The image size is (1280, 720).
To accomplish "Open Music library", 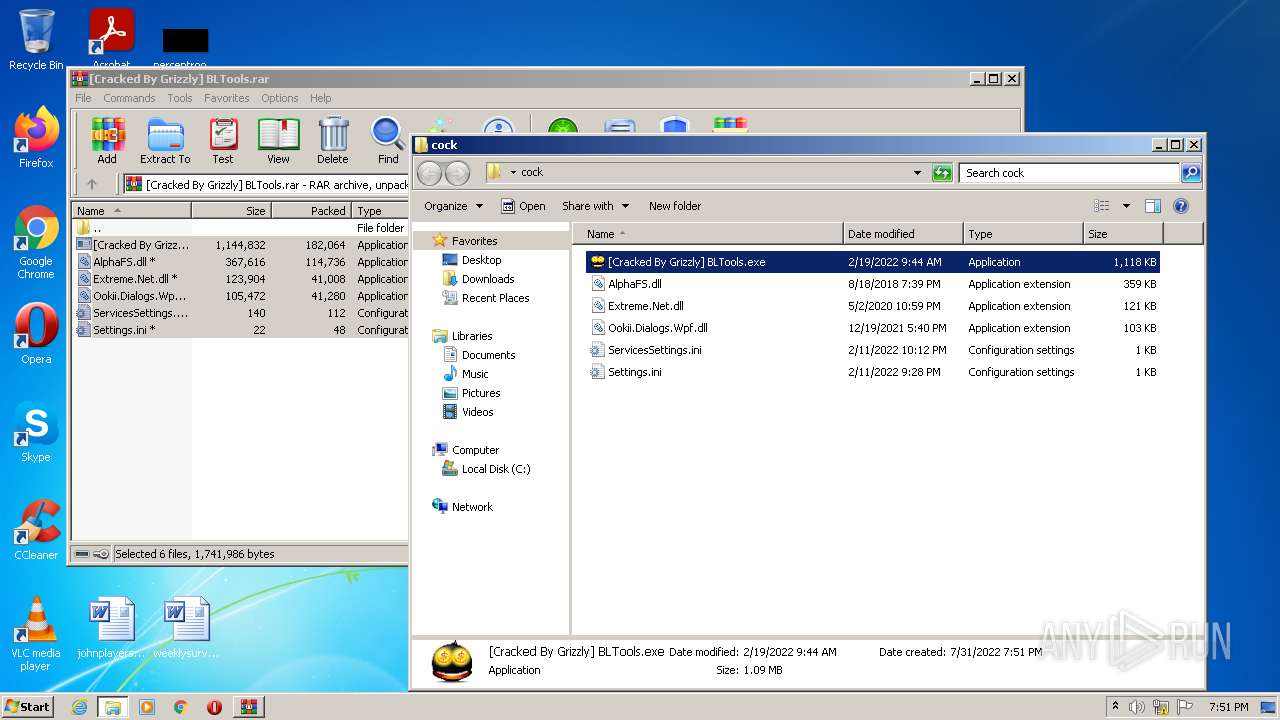I will click(x=475, y=374).
